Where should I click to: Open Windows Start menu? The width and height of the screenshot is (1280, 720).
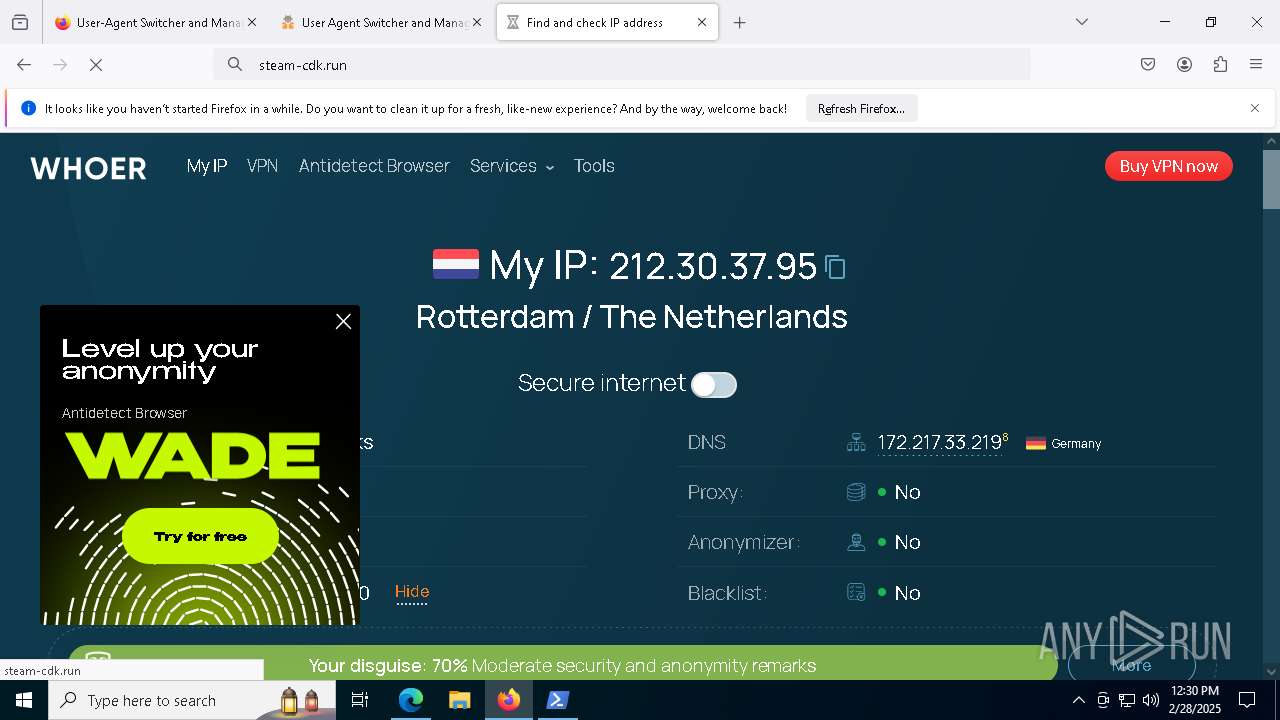[x=24, y=700]
